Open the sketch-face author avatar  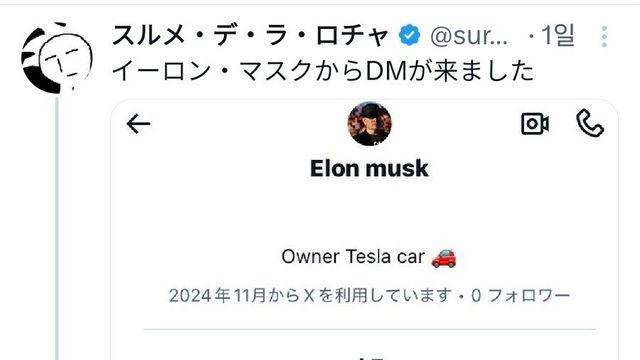click(56, 58)
